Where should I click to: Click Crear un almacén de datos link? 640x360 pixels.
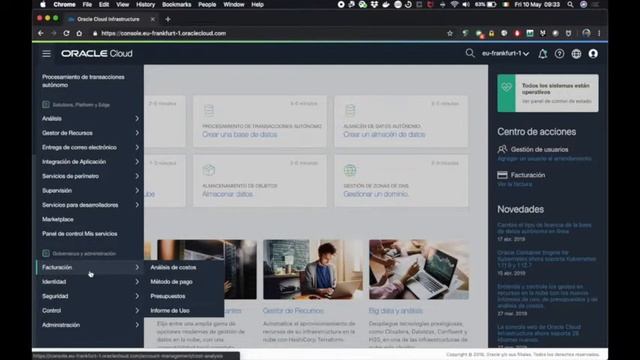pyautogui.click(x=384, y=134)
